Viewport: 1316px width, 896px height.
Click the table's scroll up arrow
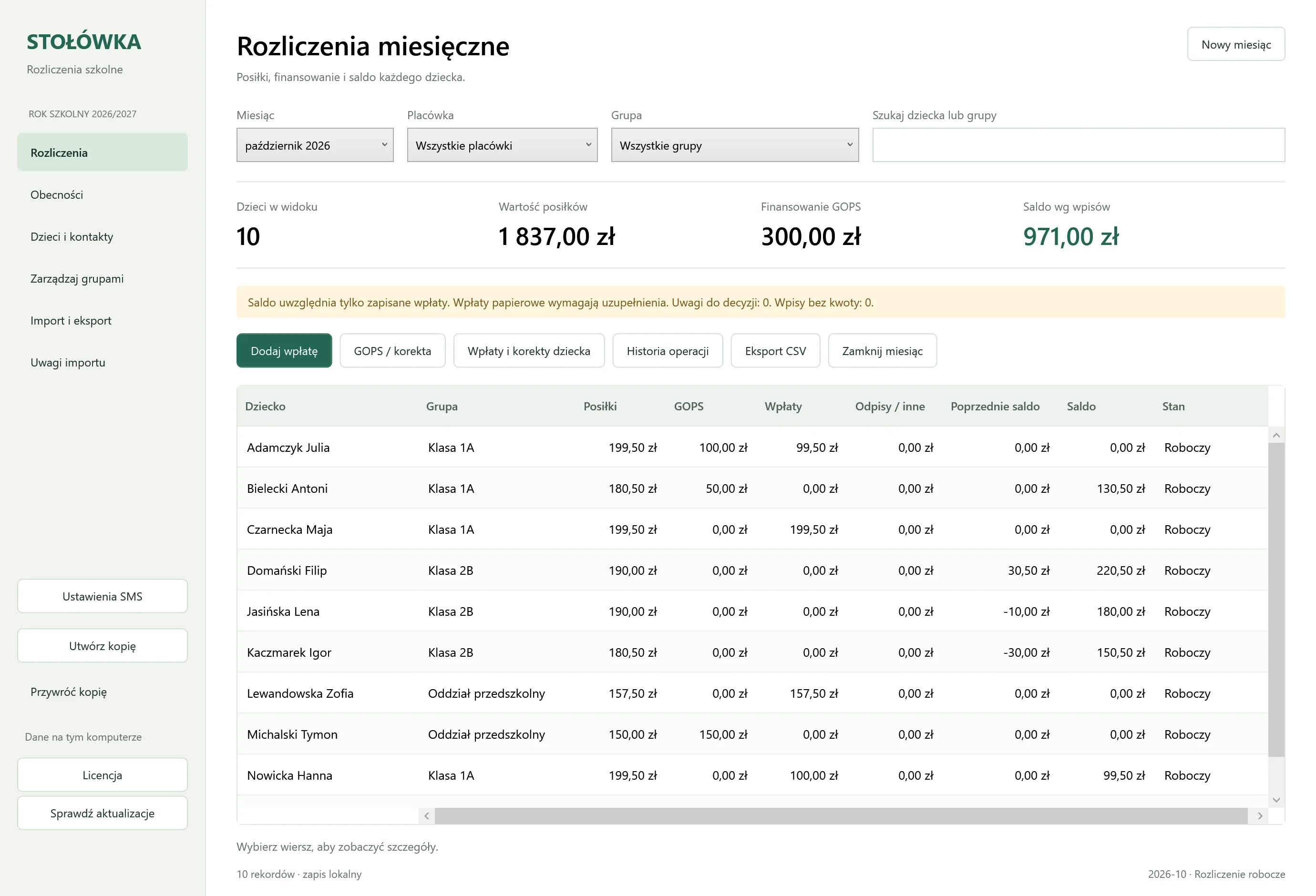(x=1276, y=435)
